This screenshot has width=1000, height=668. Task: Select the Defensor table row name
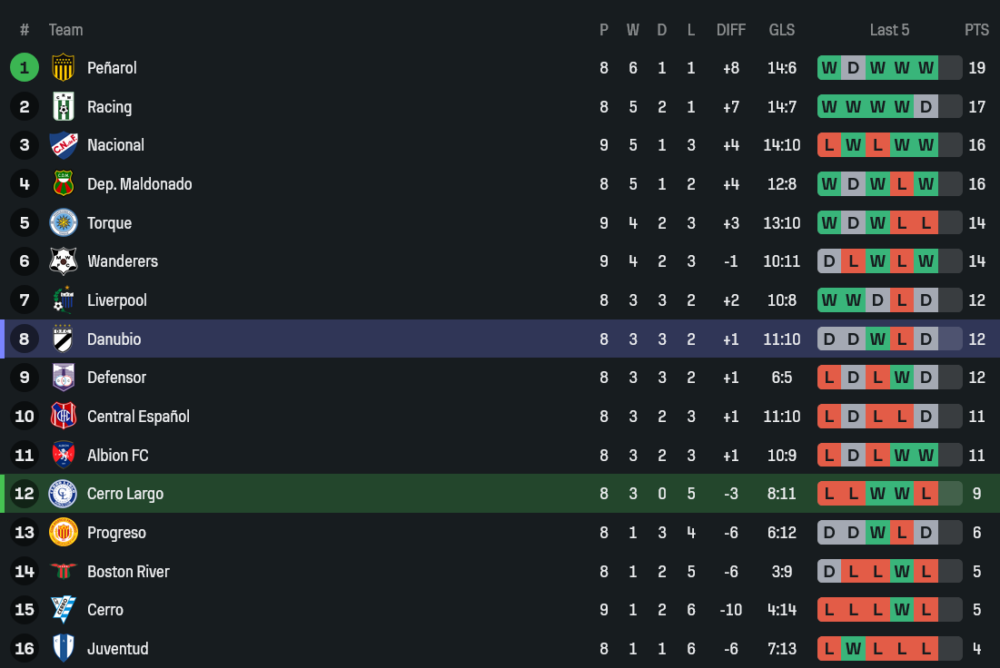(x=116, y=378)
